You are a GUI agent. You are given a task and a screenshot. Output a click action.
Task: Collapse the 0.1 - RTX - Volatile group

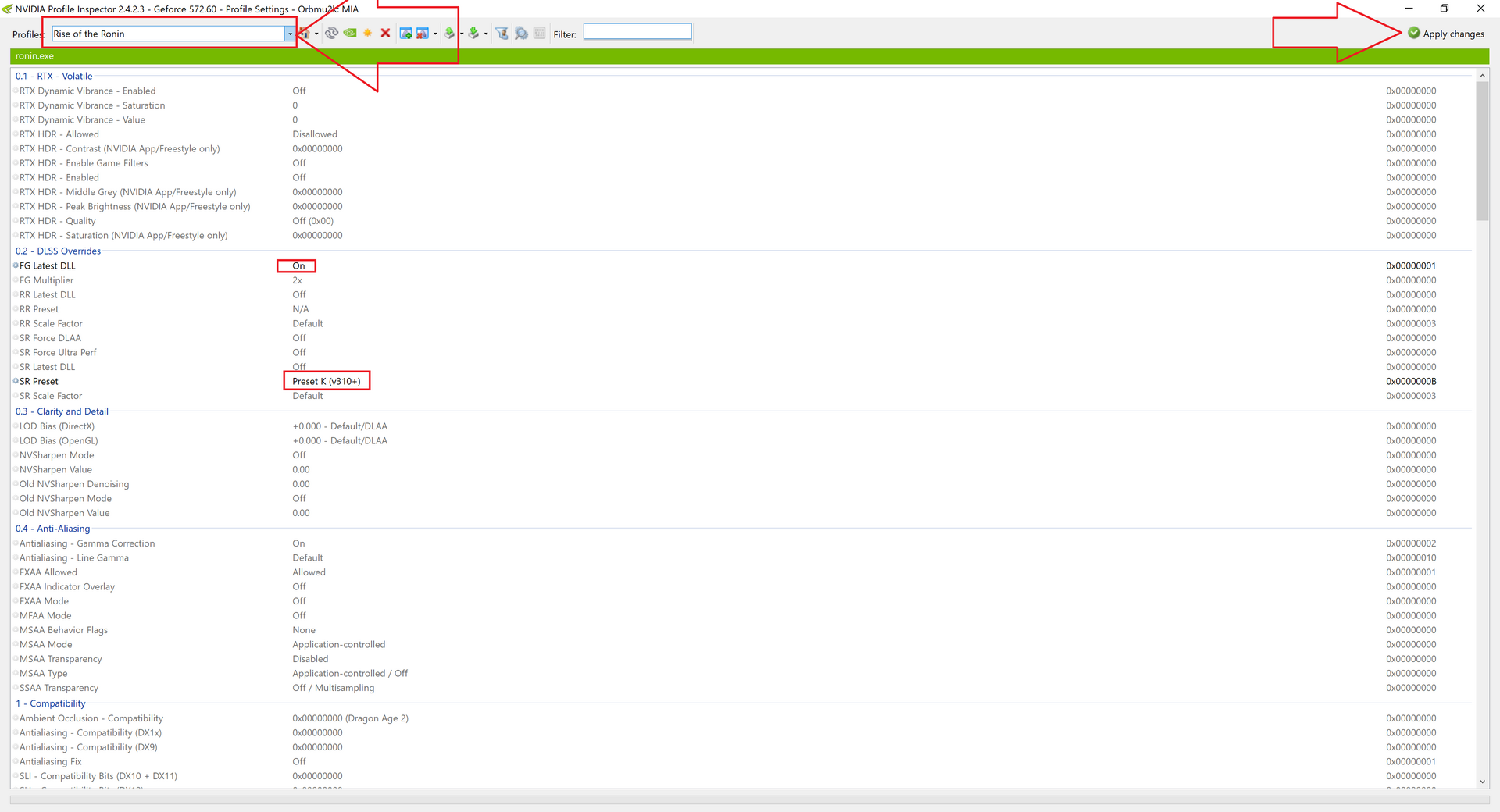(54, 77)
